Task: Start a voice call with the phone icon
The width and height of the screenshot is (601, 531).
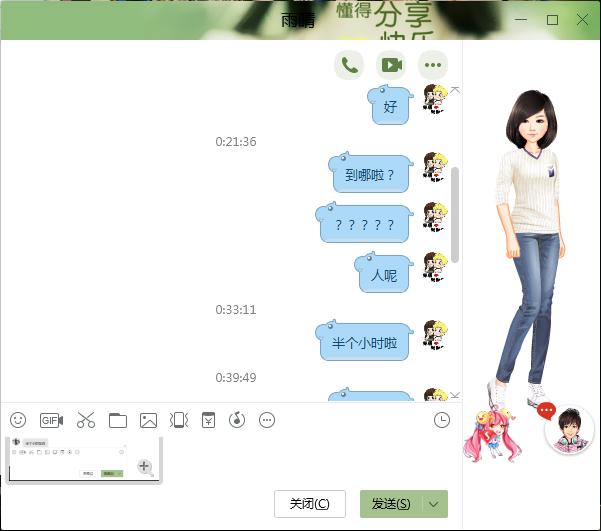Action: coord(349,65)
